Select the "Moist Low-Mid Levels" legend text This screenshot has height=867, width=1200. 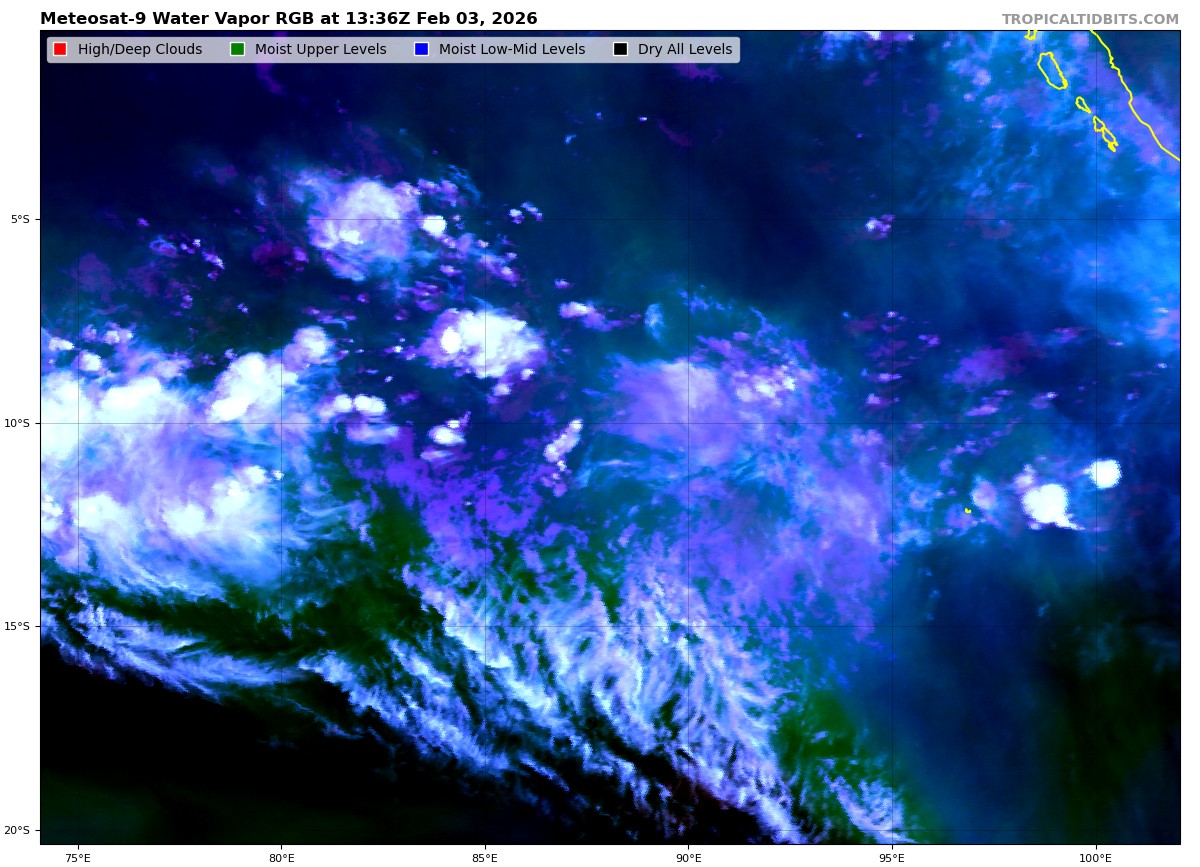pyautogui.click(x=512, y=49)
